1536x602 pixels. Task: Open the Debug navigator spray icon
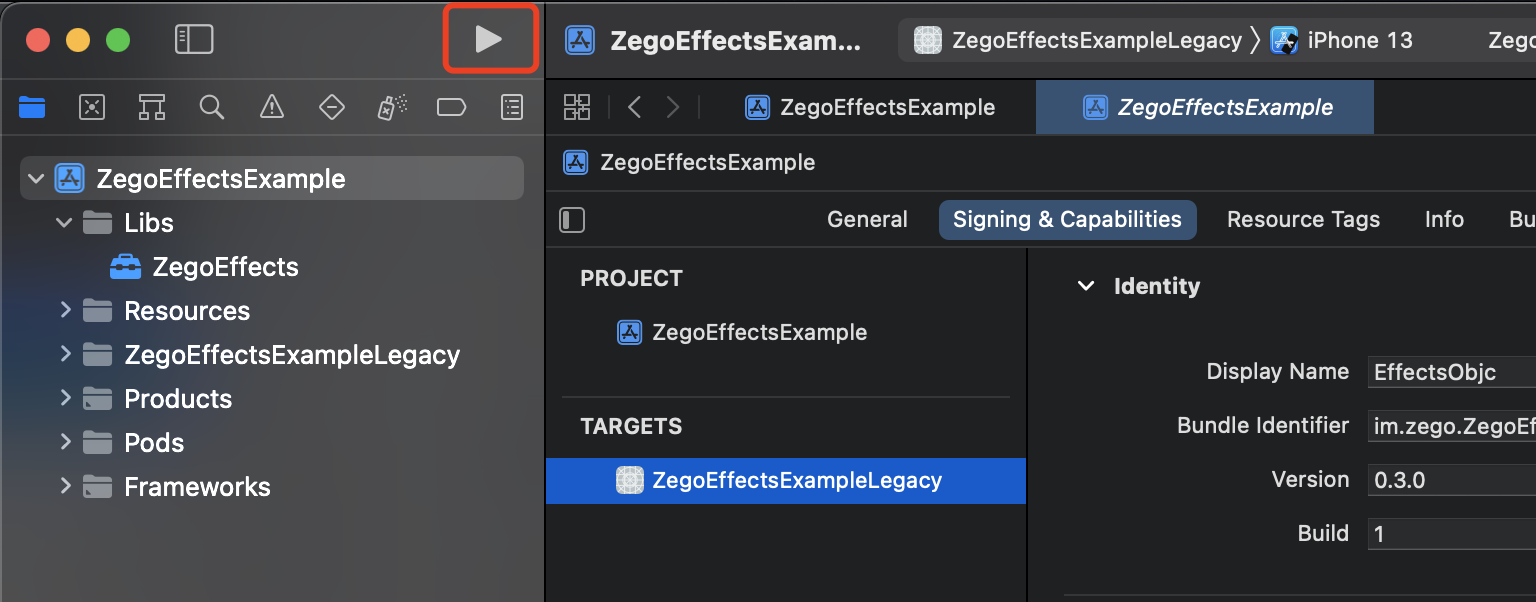coord(392,107)
